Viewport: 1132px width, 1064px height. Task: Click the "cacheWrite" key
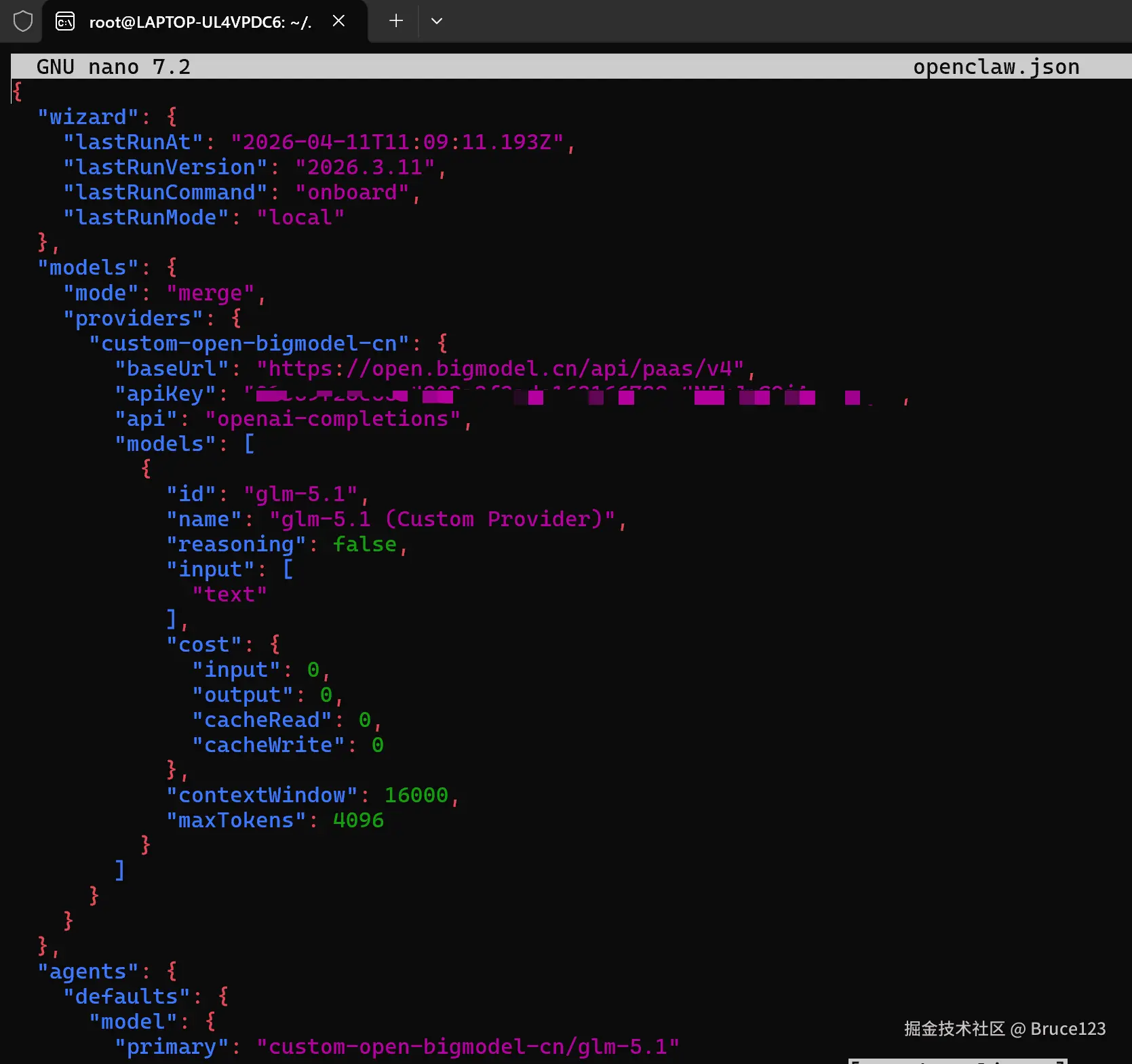tap(268, 745)
